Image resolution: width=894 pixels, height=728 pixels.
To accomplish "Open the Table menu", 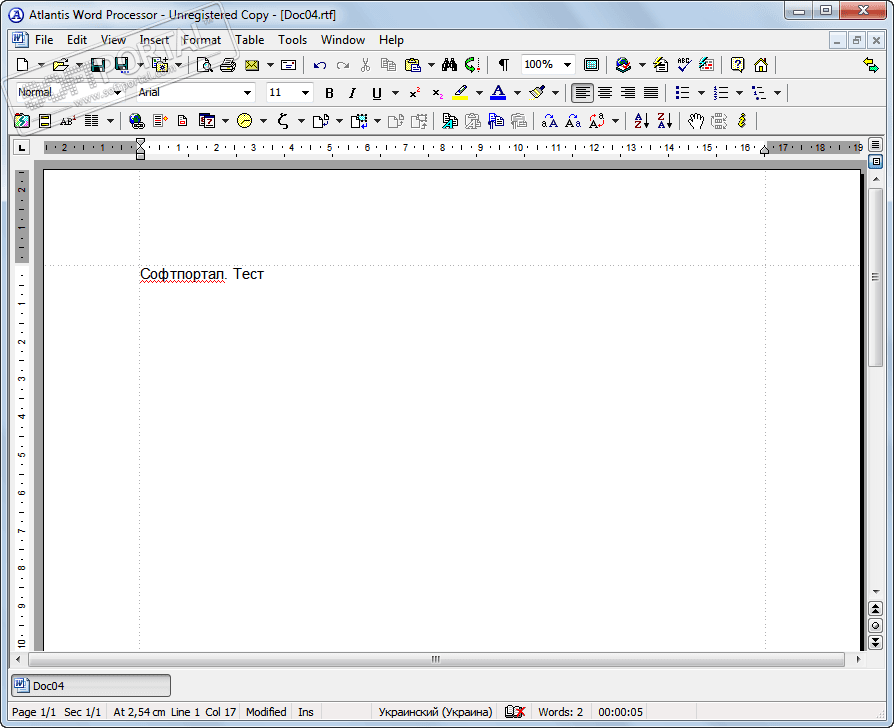I will point(250,40).
